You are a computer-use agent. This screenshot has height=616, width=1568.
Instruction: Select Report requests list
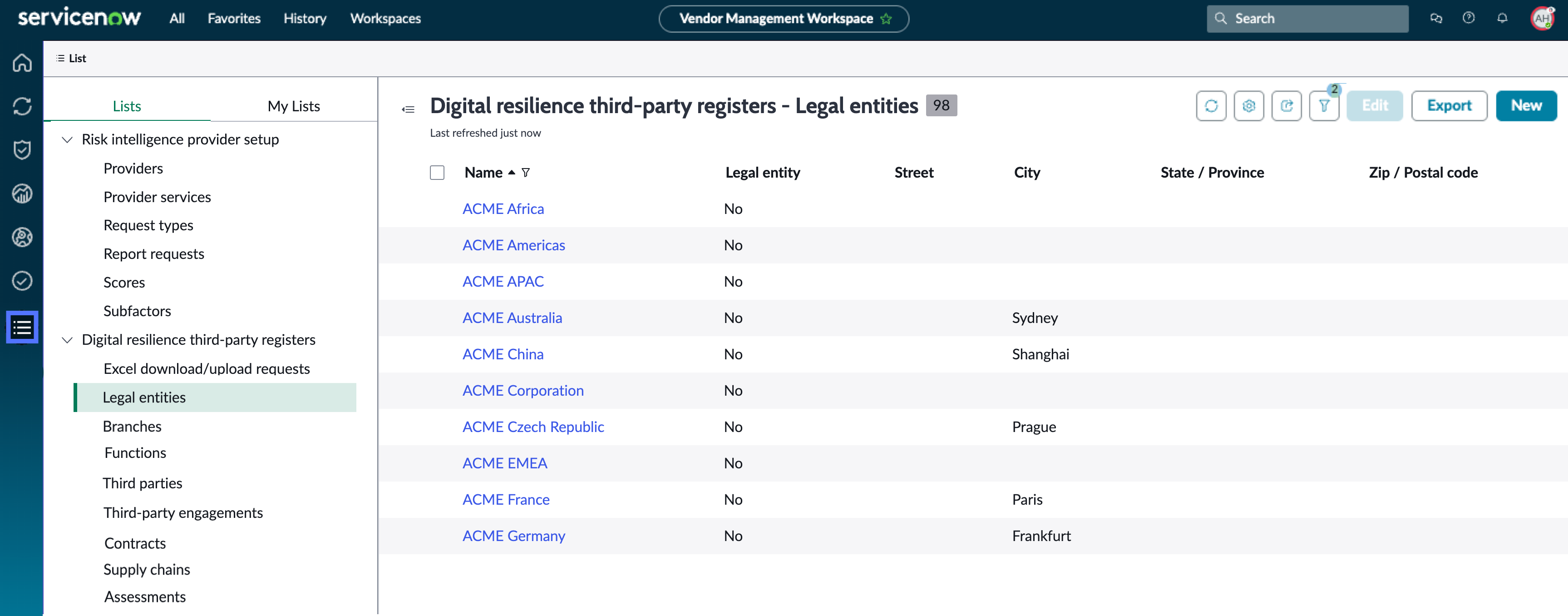pos(153,254)
